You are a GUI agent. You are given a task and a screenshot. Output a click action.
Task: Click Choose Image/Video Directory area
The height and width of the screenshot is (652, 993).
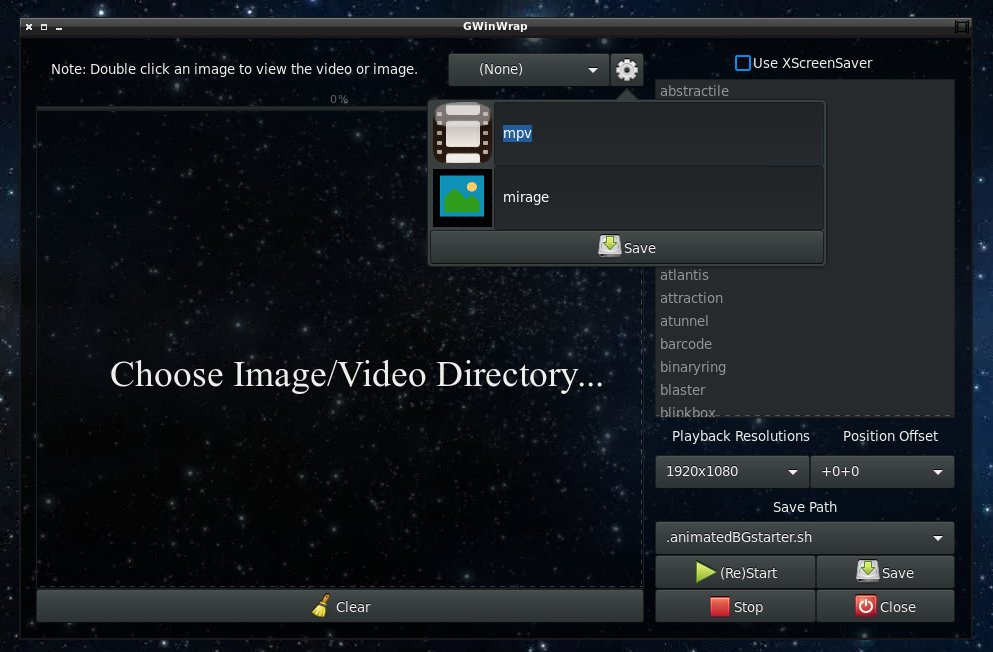[340, 349]
